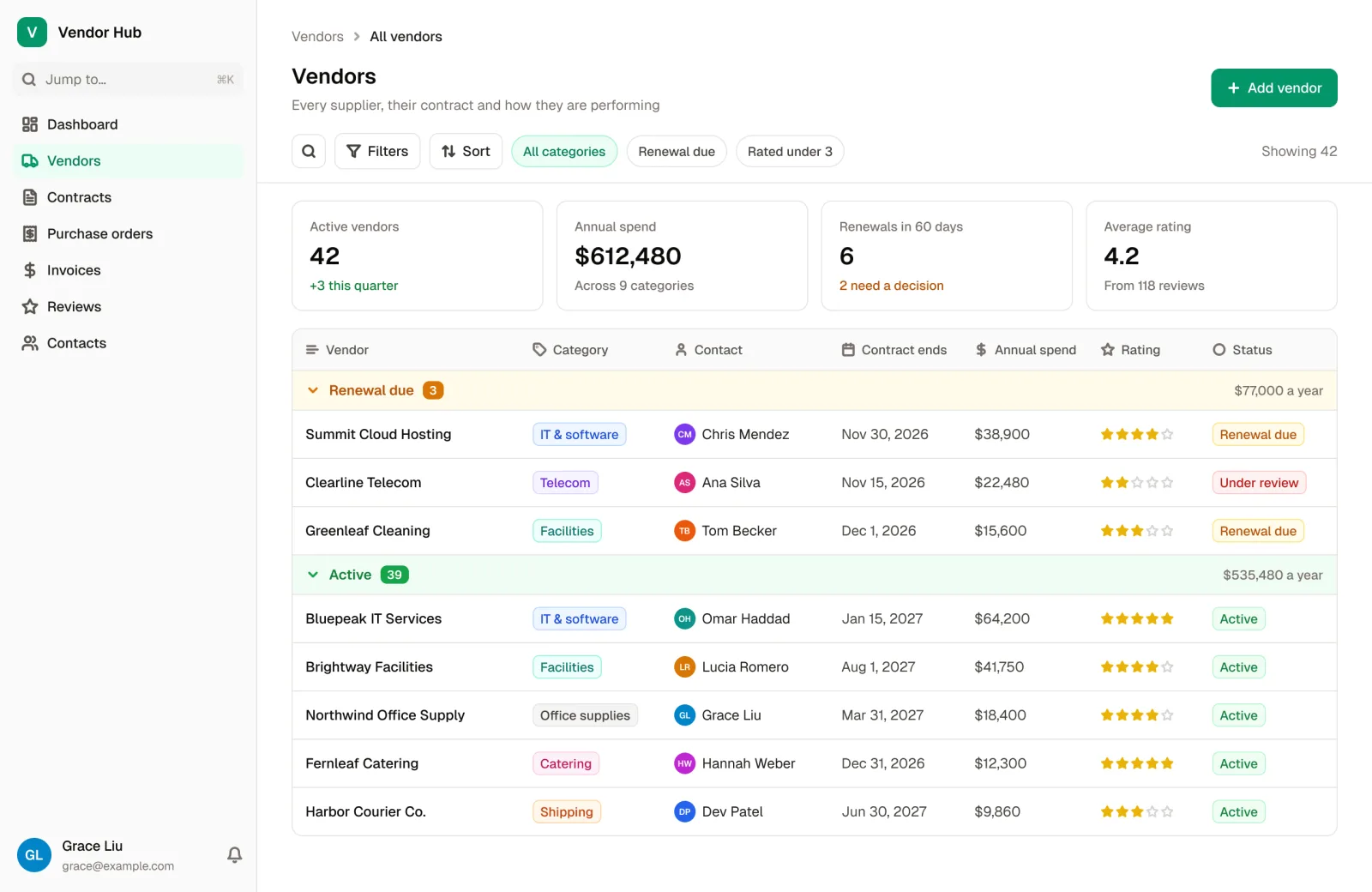
Task: Click the Grace Liu GL profile avatar
Action: pyautogui.click(x=34, y=855)
